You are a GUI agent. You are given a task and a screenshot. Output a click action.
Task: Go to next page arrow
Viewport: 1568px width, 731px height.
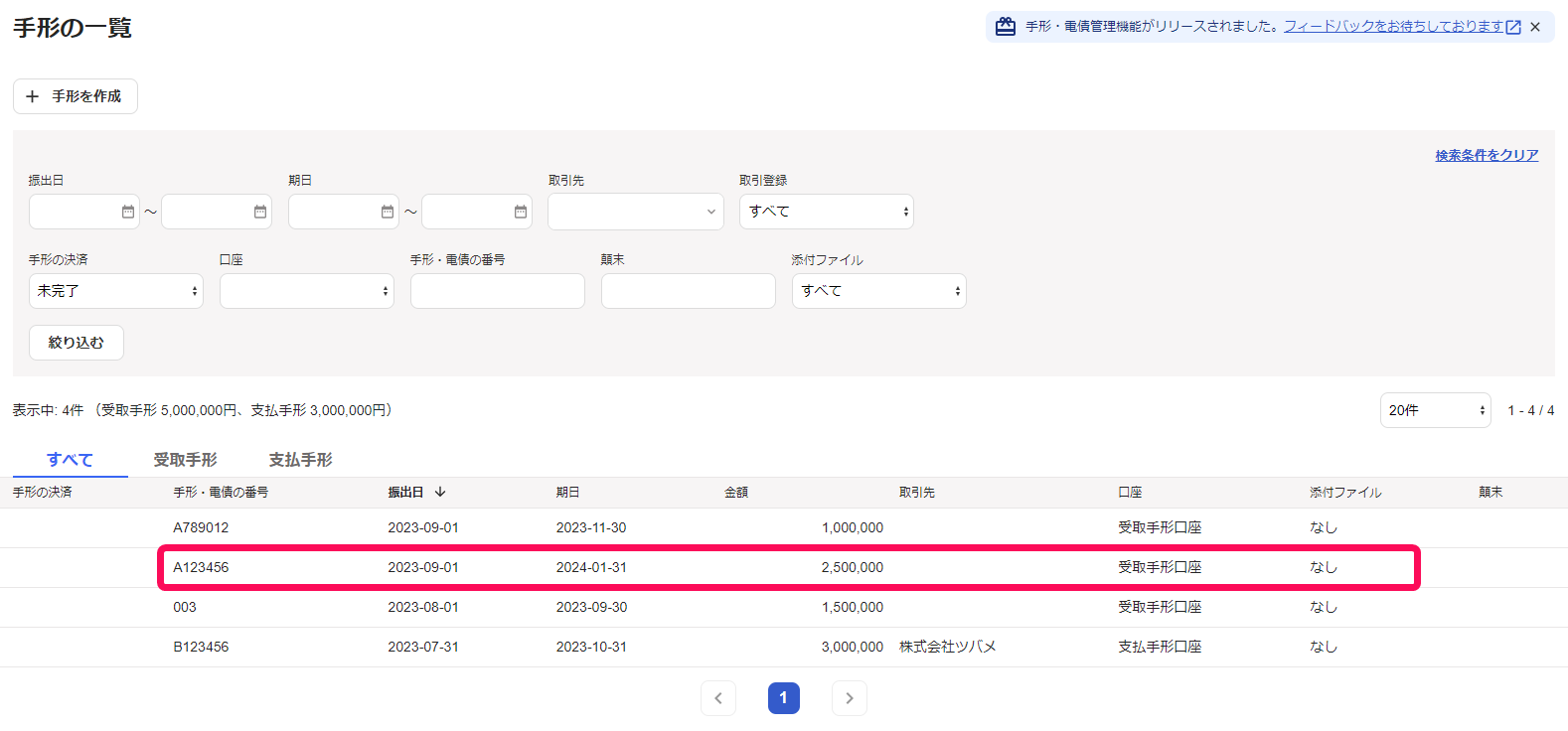tap(850, 698)
